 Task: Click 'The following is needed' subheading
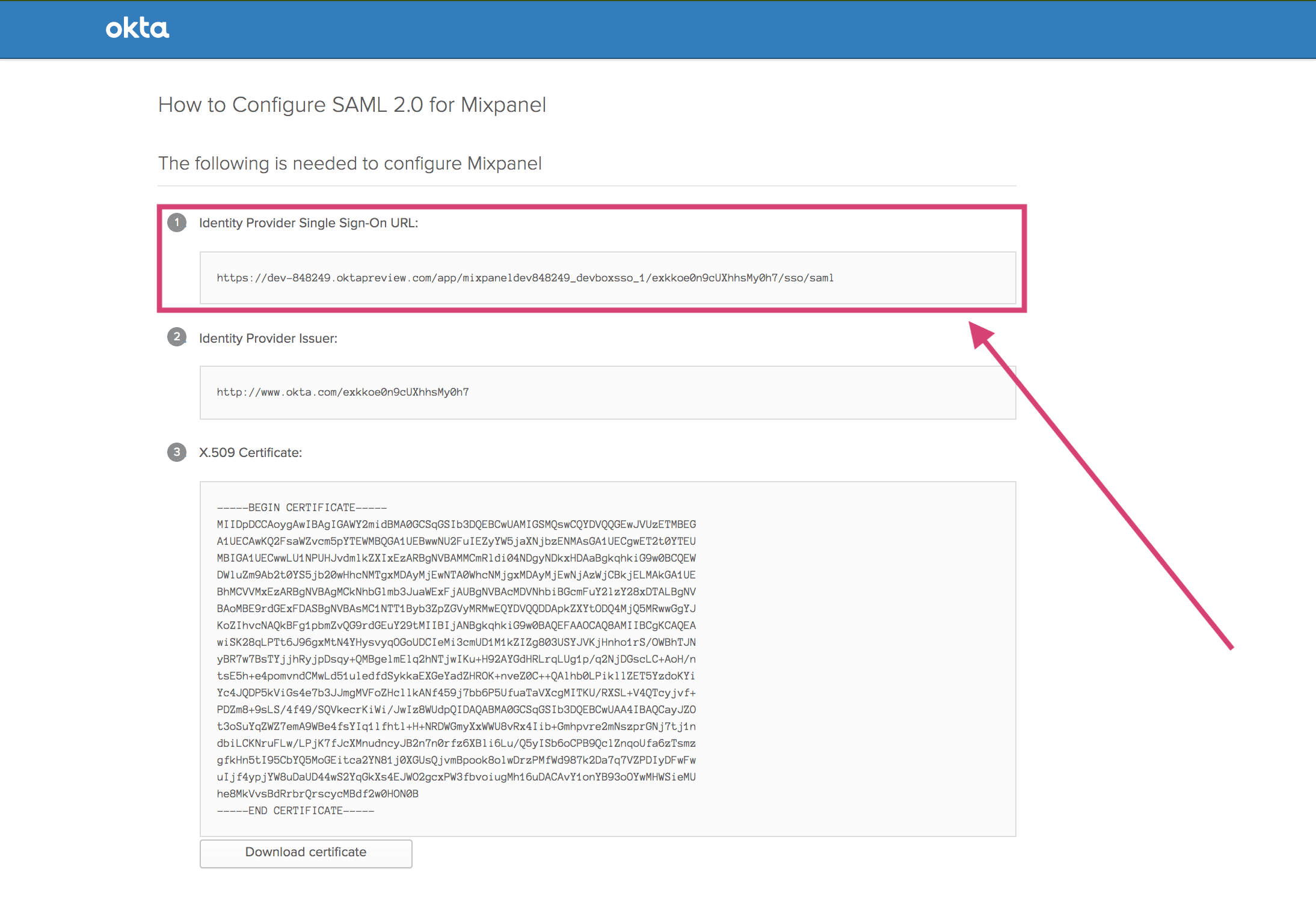[x=349, y=164]
